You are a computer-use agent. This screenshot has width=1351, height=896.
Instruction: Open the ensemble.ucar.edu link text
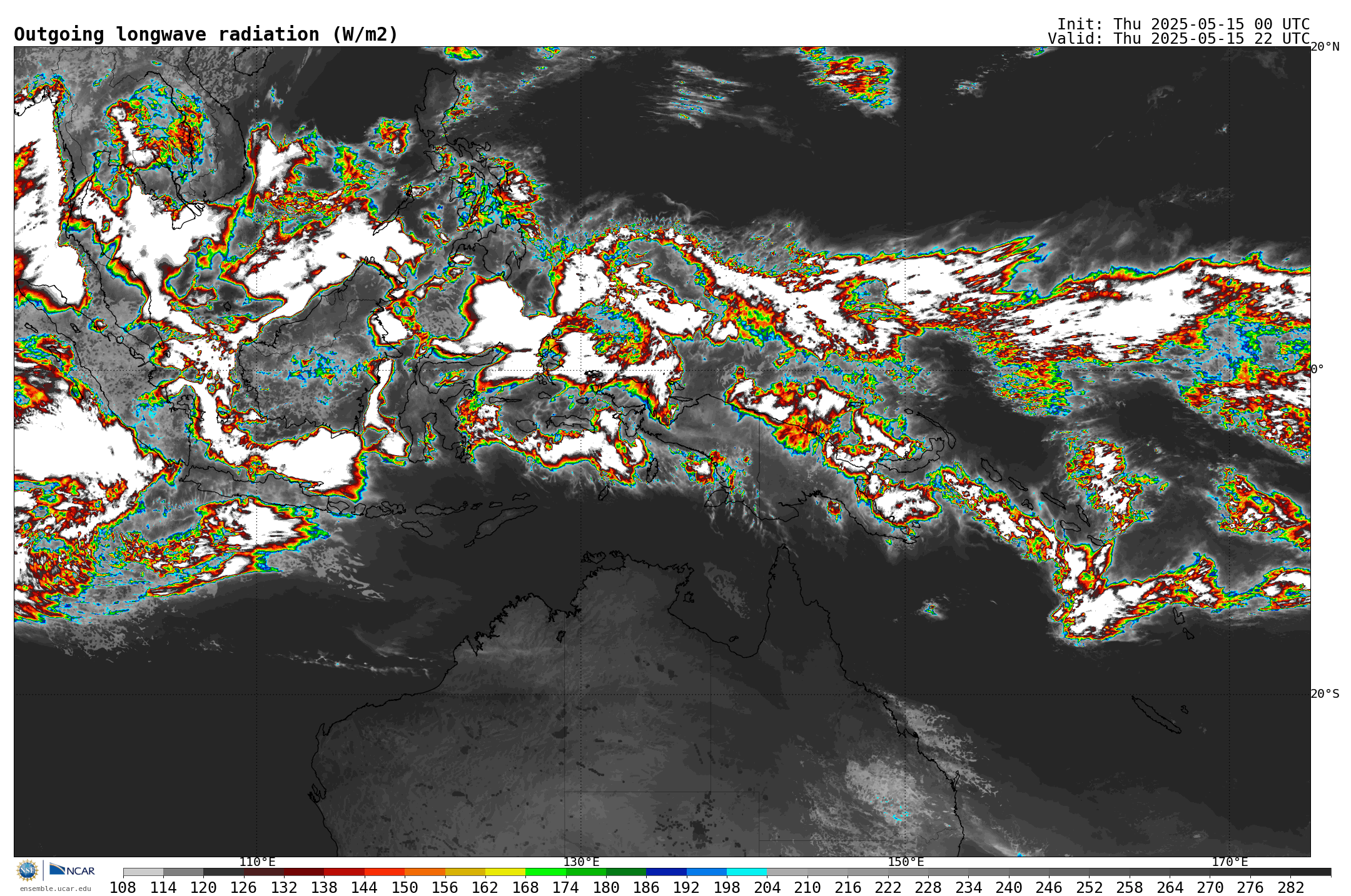pos(56,888)
